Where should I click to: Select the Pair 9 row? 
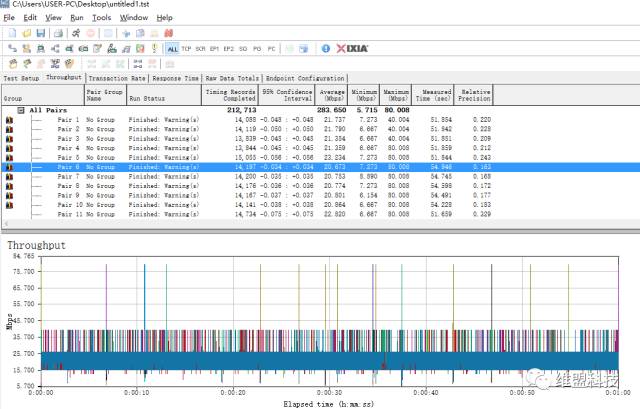[x=69, y=195]
